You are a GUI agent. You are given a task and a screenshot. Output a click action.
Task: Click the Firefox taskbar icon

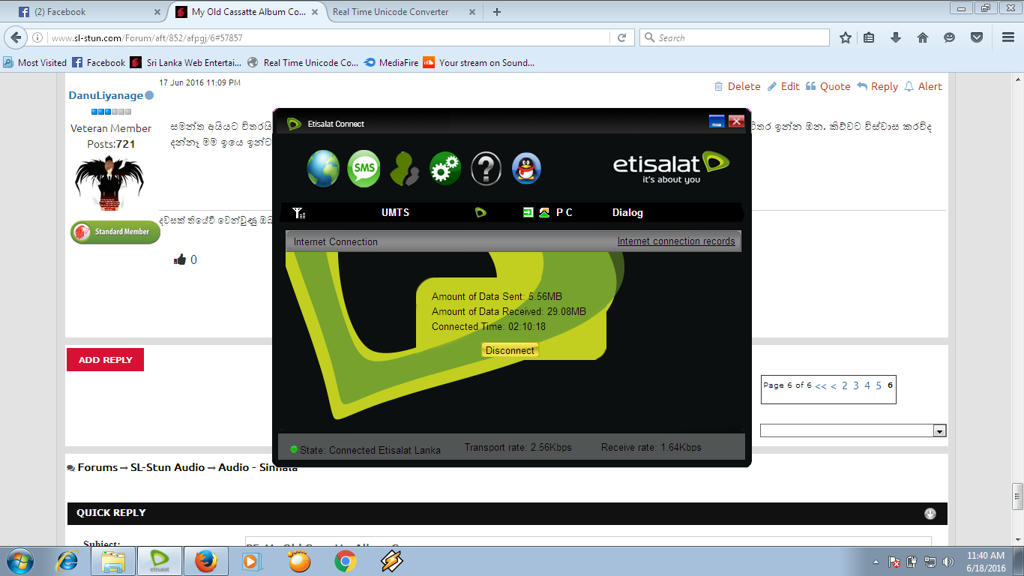pos(206,562)
